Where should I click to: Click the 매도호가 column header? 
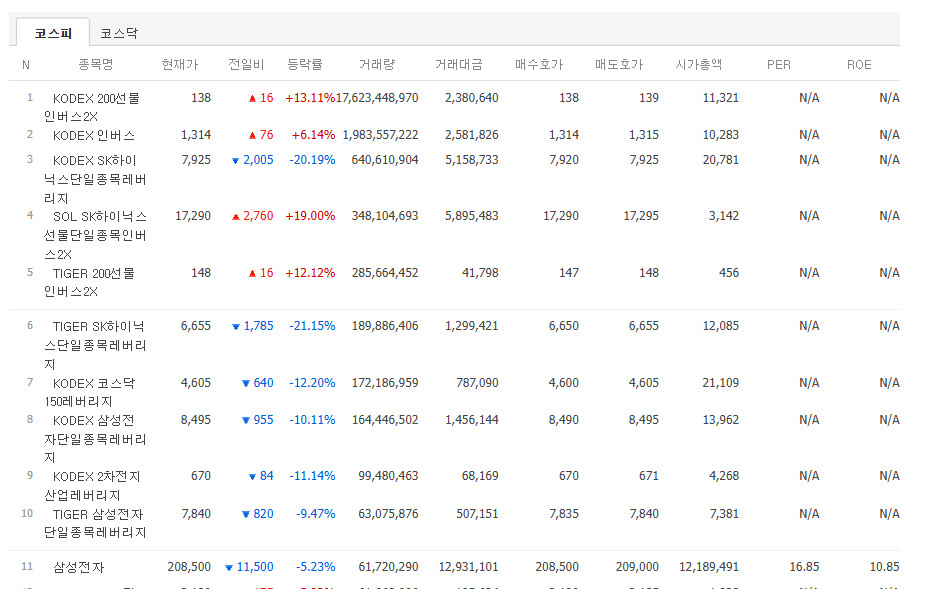[x=619, y=64]
